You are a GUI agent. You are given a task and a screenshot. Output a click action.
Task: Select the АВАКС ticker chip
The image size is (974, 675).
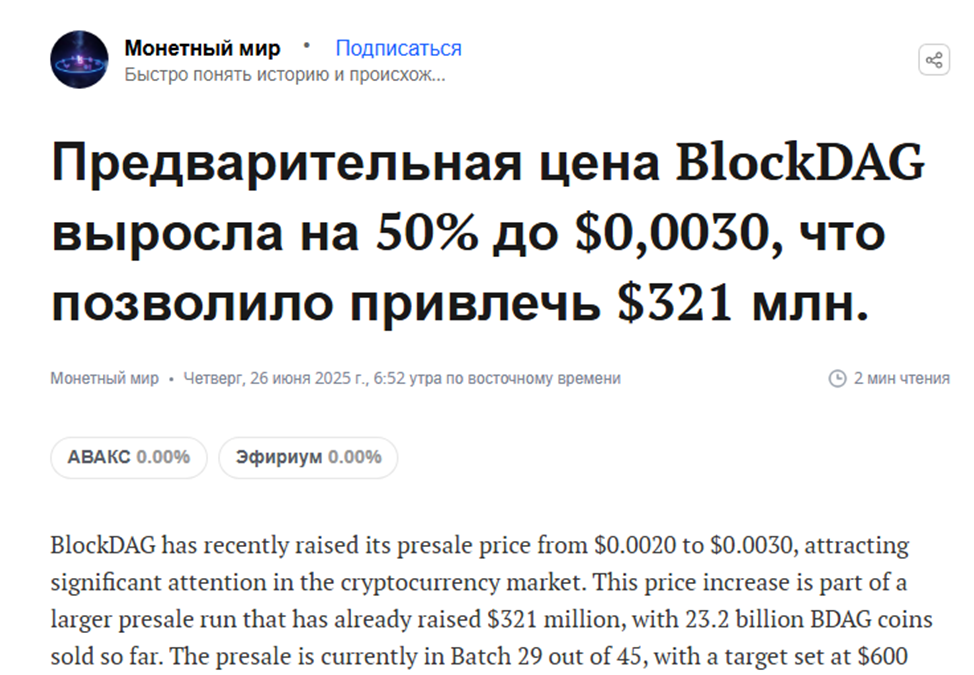(129, 458)
